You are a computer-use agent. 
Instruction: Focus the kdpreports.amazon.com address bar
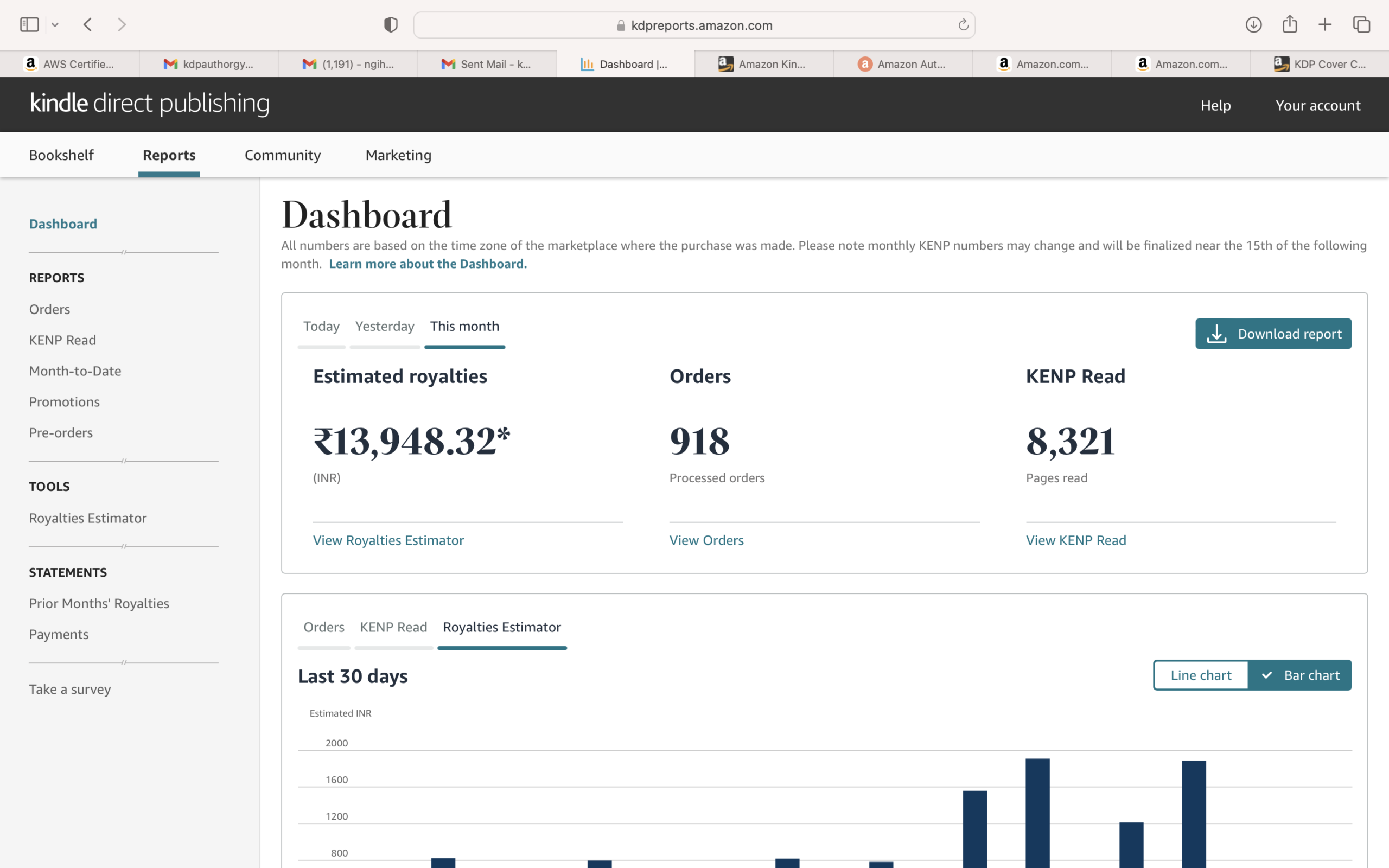coord(694,25)
